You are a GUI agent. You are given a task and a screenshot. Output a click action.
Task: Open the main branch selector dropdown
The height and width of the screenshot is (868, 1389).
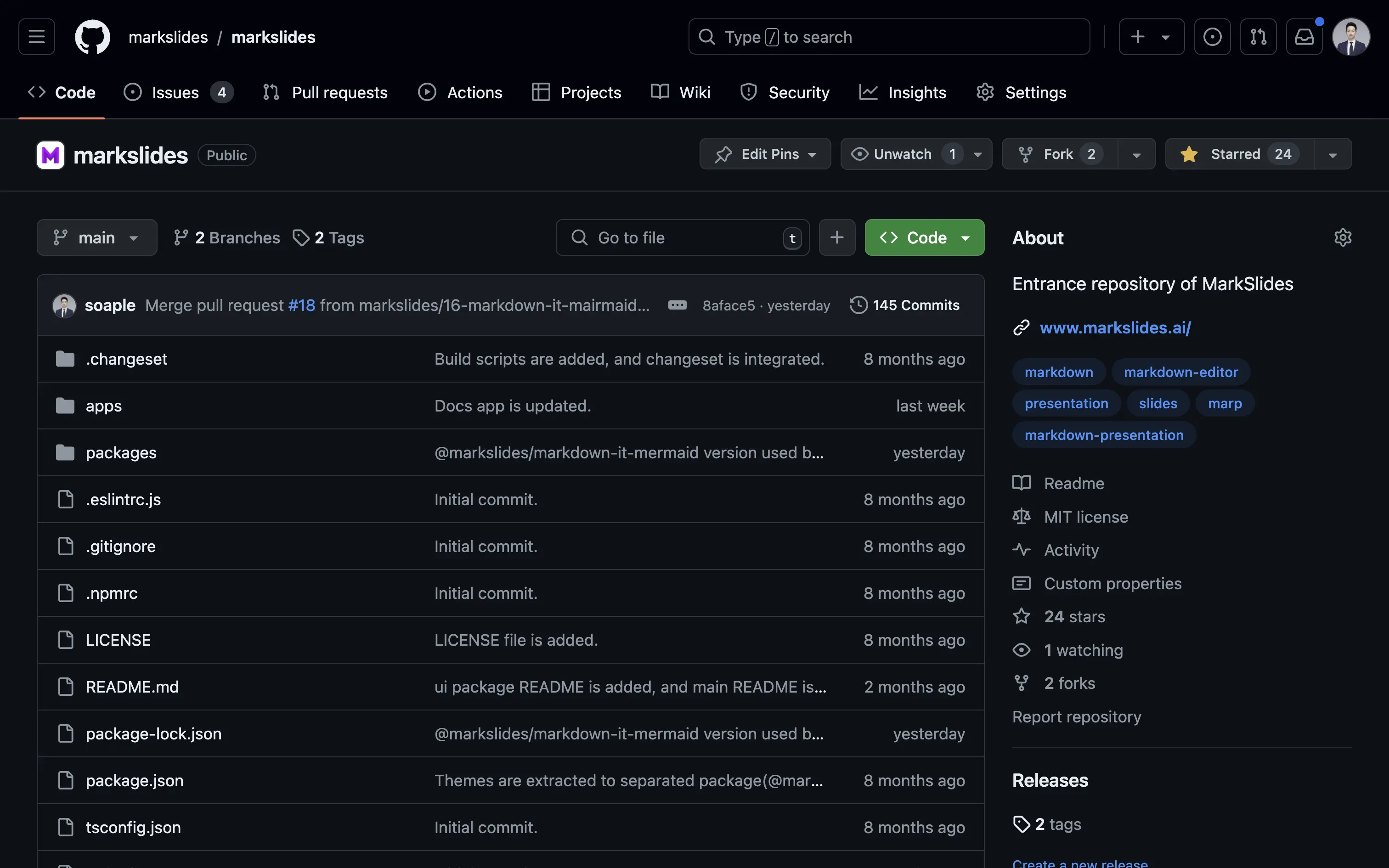click(x=97, y=238)
